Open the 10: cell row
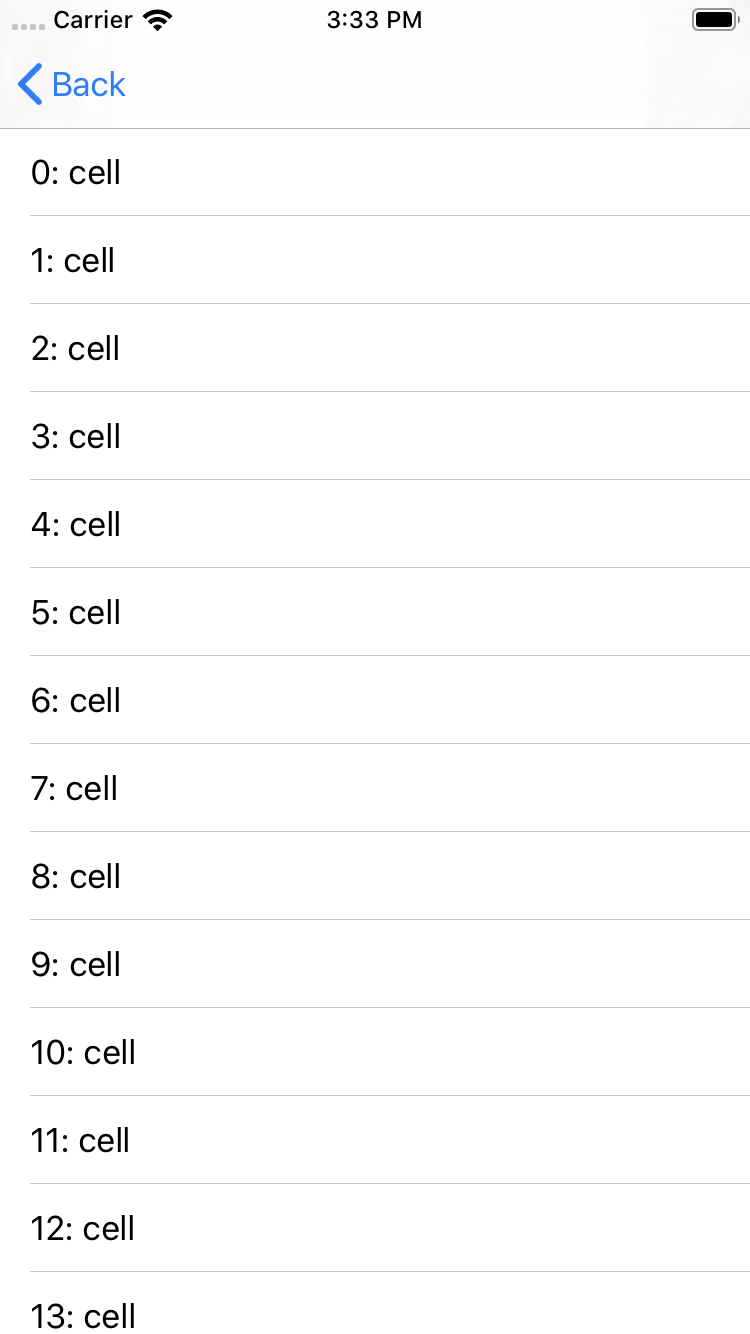The height and width of the screenshot is (1334, 750). (x=375, y=1052)
